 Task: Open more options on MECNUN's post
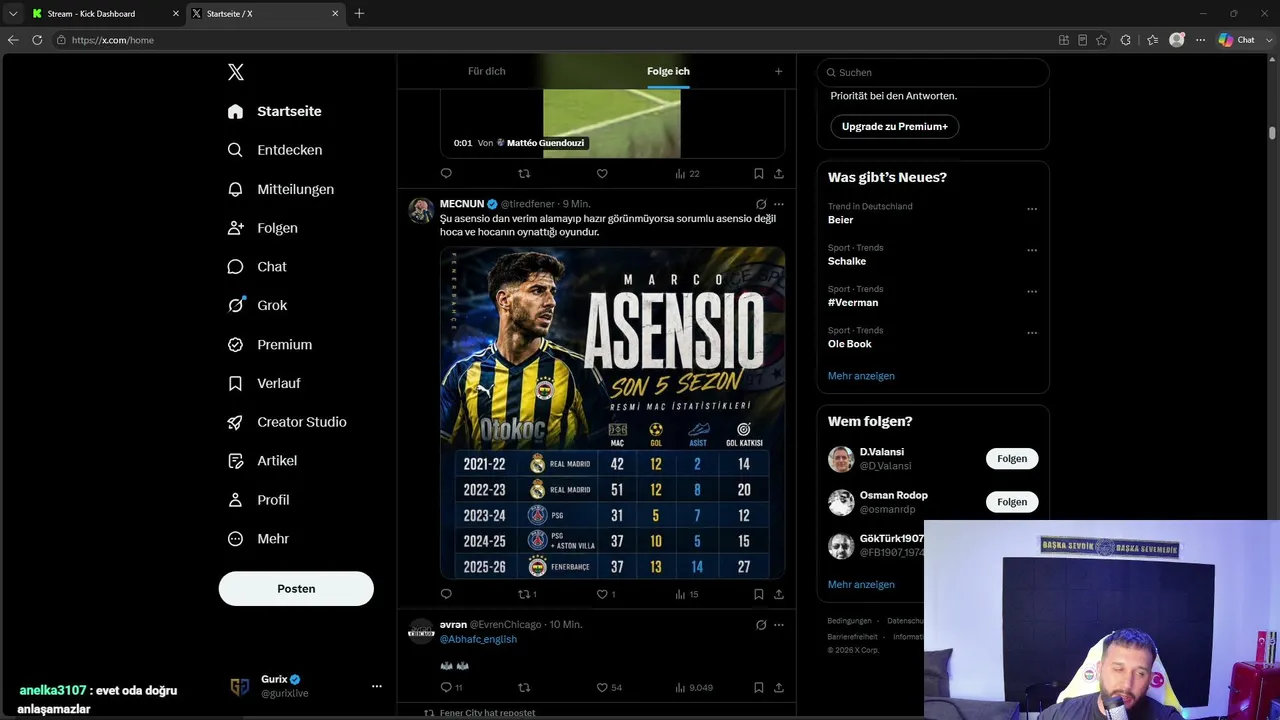[x=779, y=204]
